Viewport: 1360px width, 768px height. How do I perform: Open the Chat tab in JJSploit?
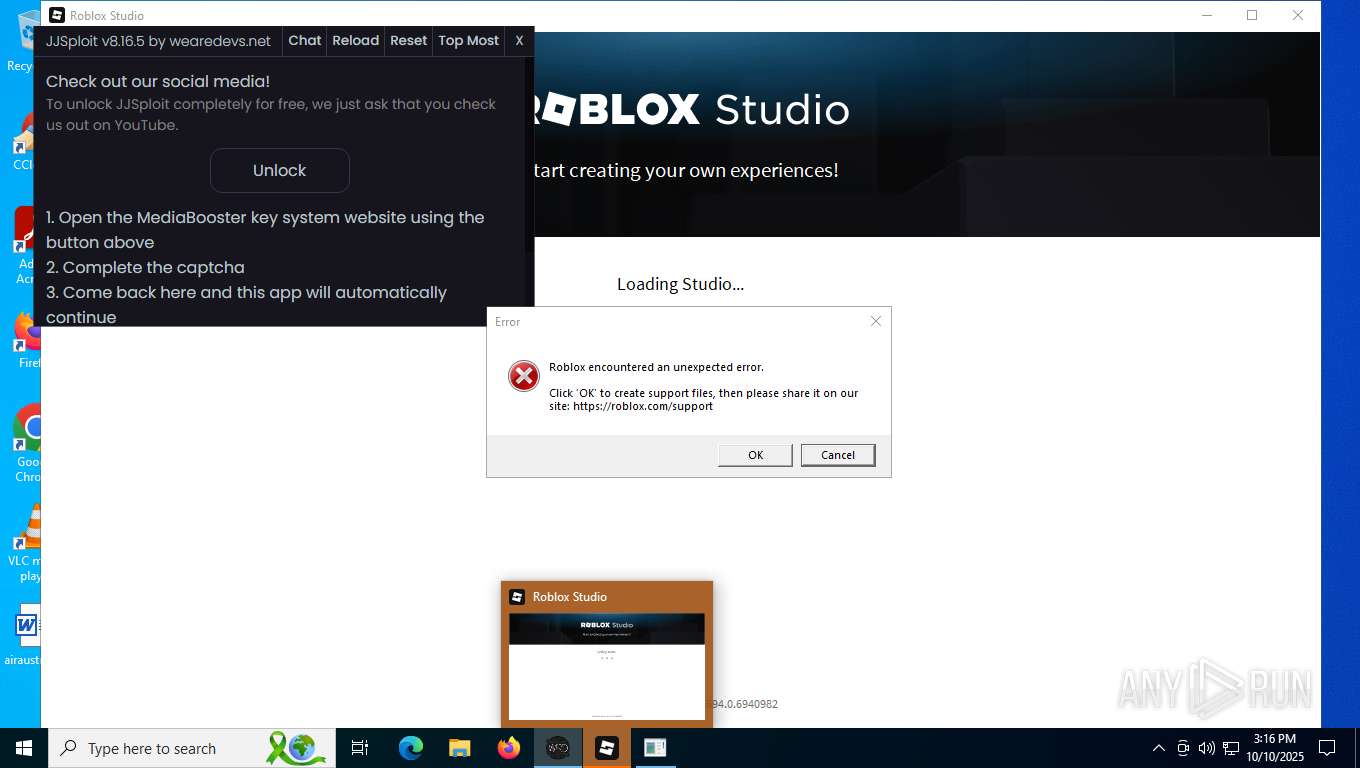pyautogui.click(x=305, y=41)
